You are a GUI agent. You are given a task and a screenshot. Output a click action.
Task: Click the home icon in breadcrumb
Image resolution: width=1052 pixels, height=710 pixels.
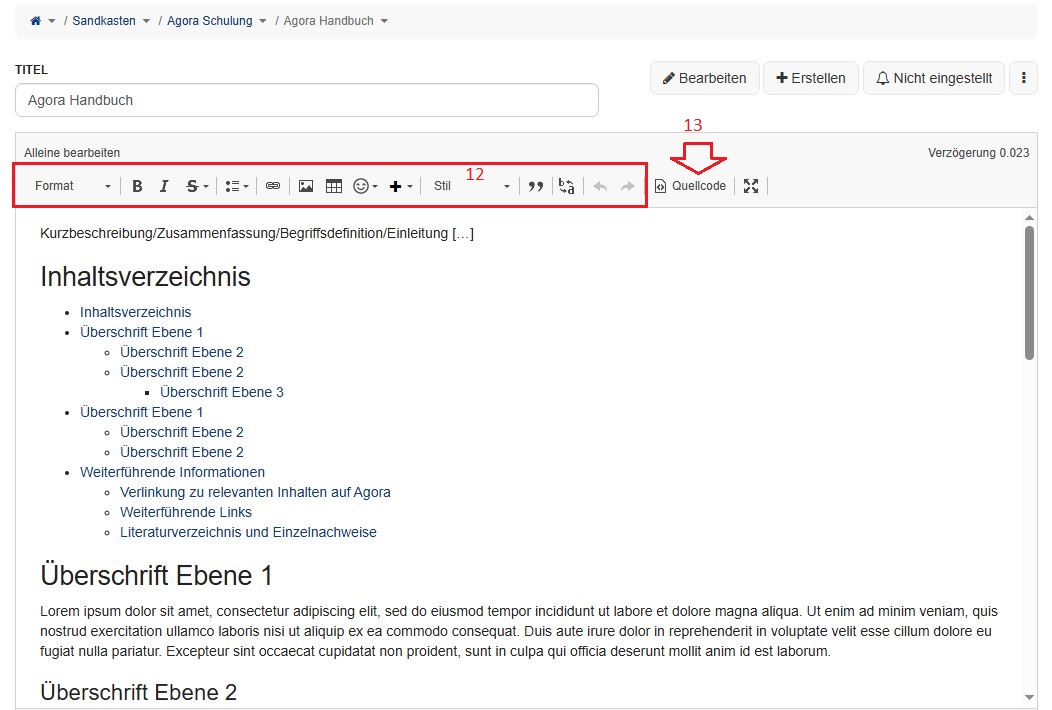[x=37, y=21]
